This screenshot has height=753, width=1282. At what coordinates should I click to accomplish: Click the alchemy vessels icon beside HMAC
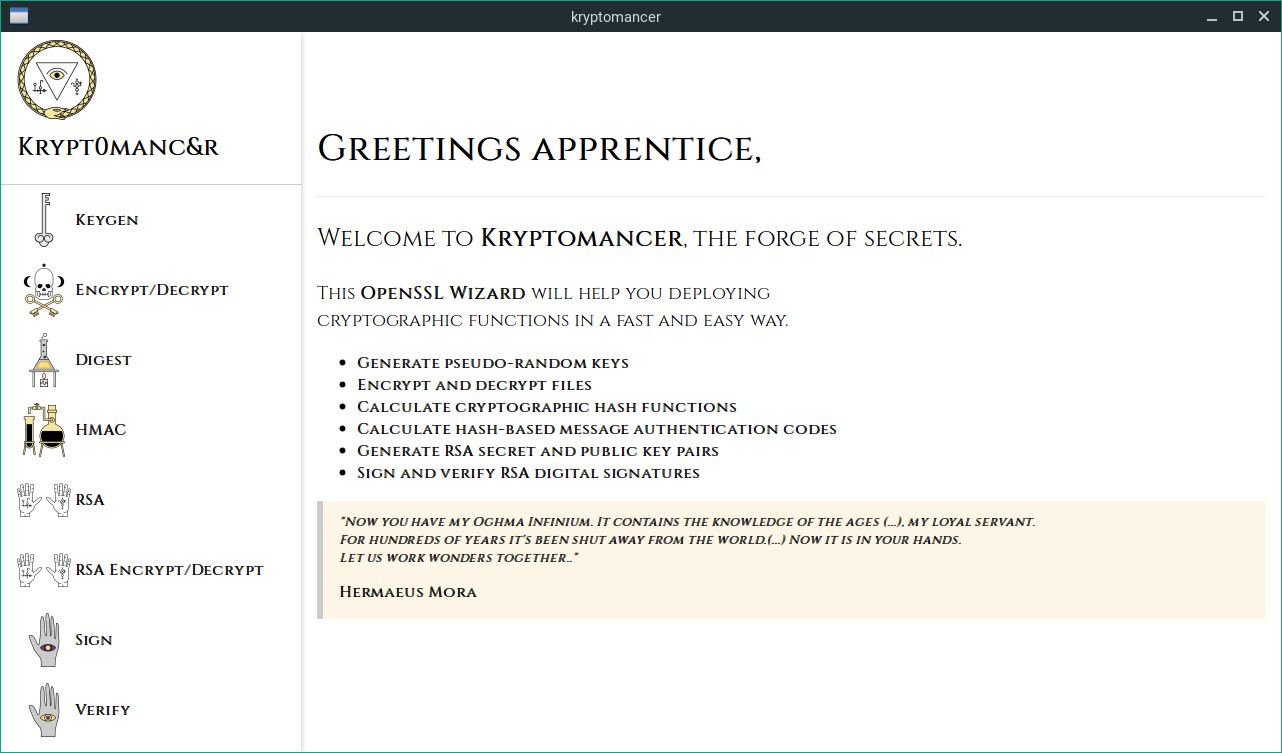(43, 430)
